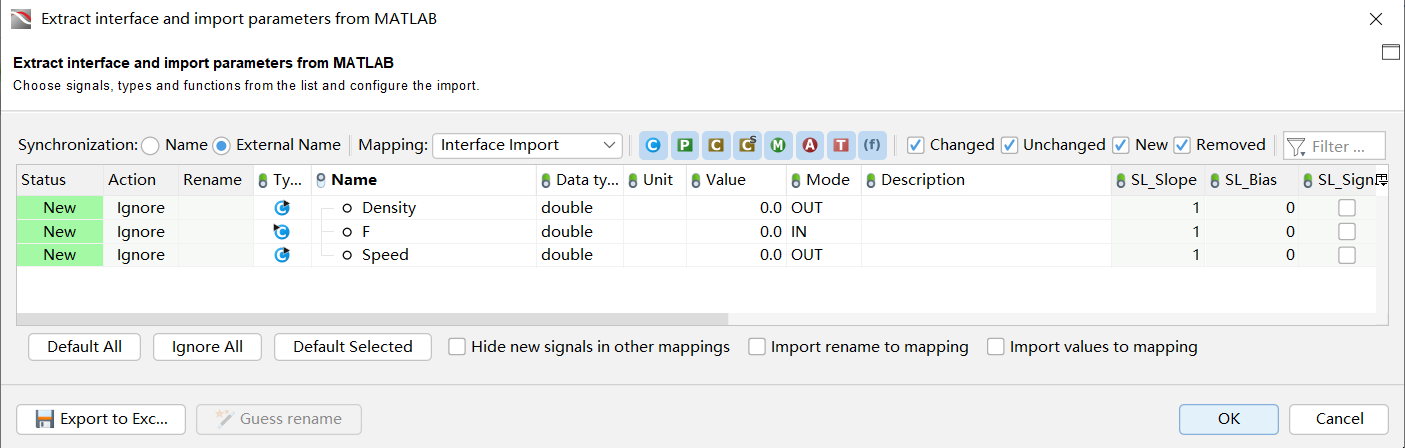Toggle the olive square C filter icon
Viewport: 1405px width, 448px height.
click(715, 145)
